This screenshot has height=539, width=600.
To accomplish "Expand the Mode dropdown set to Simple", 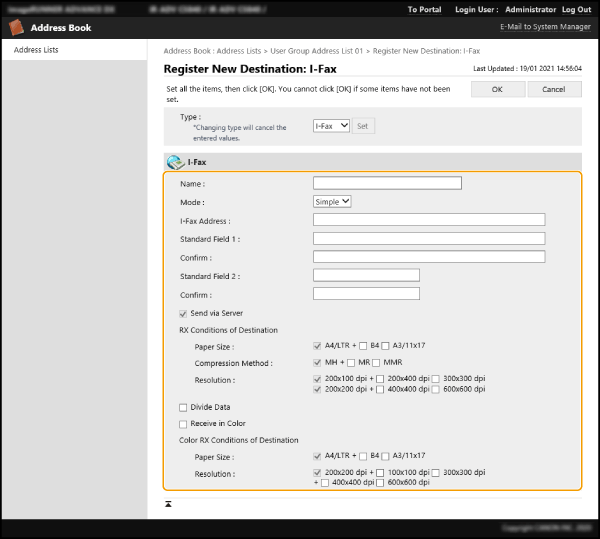I will [x=332, y=201].
